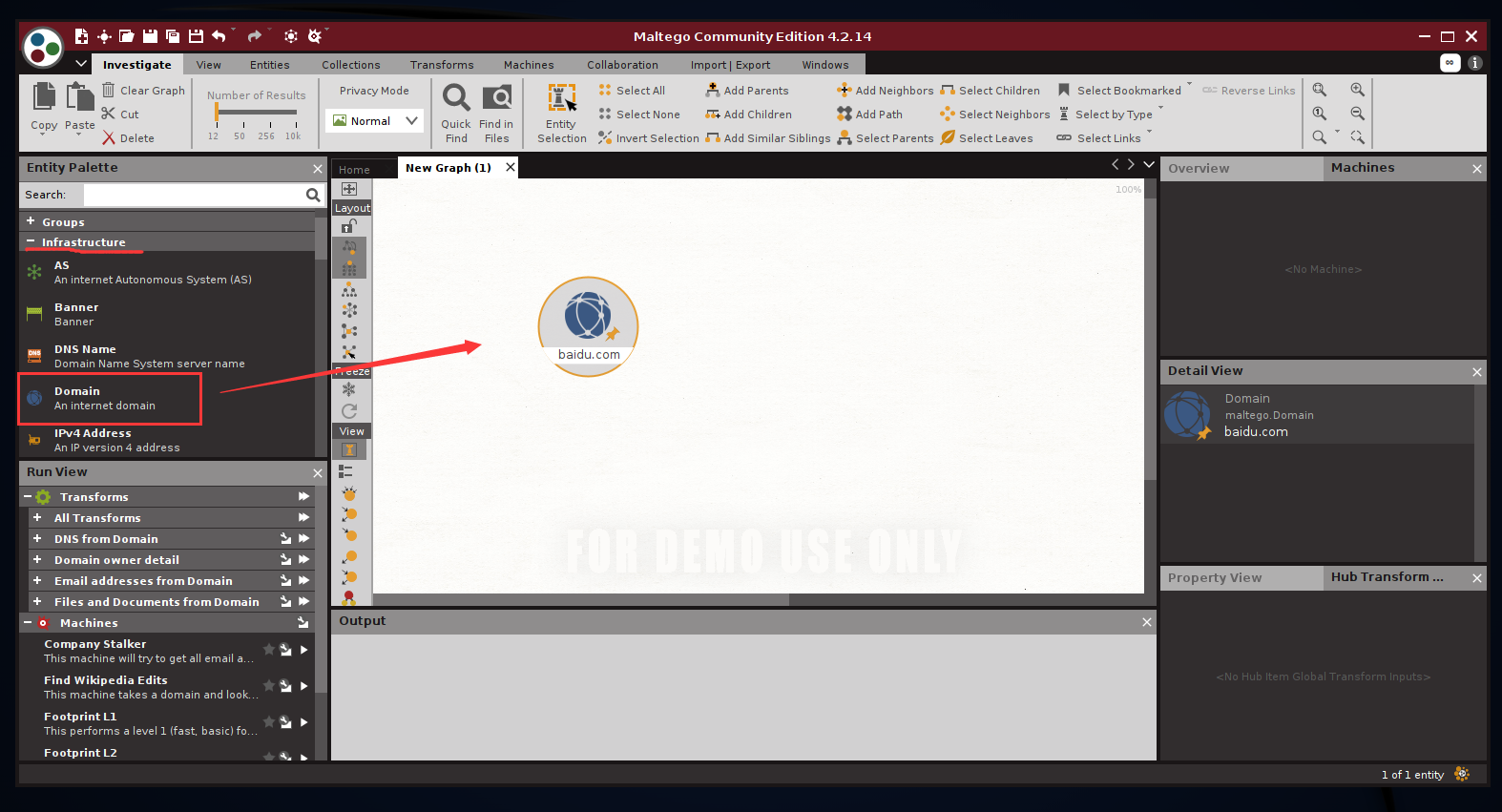1502x812 pixels.
Task: Click the Entity Palette search field
Action: 194,195
